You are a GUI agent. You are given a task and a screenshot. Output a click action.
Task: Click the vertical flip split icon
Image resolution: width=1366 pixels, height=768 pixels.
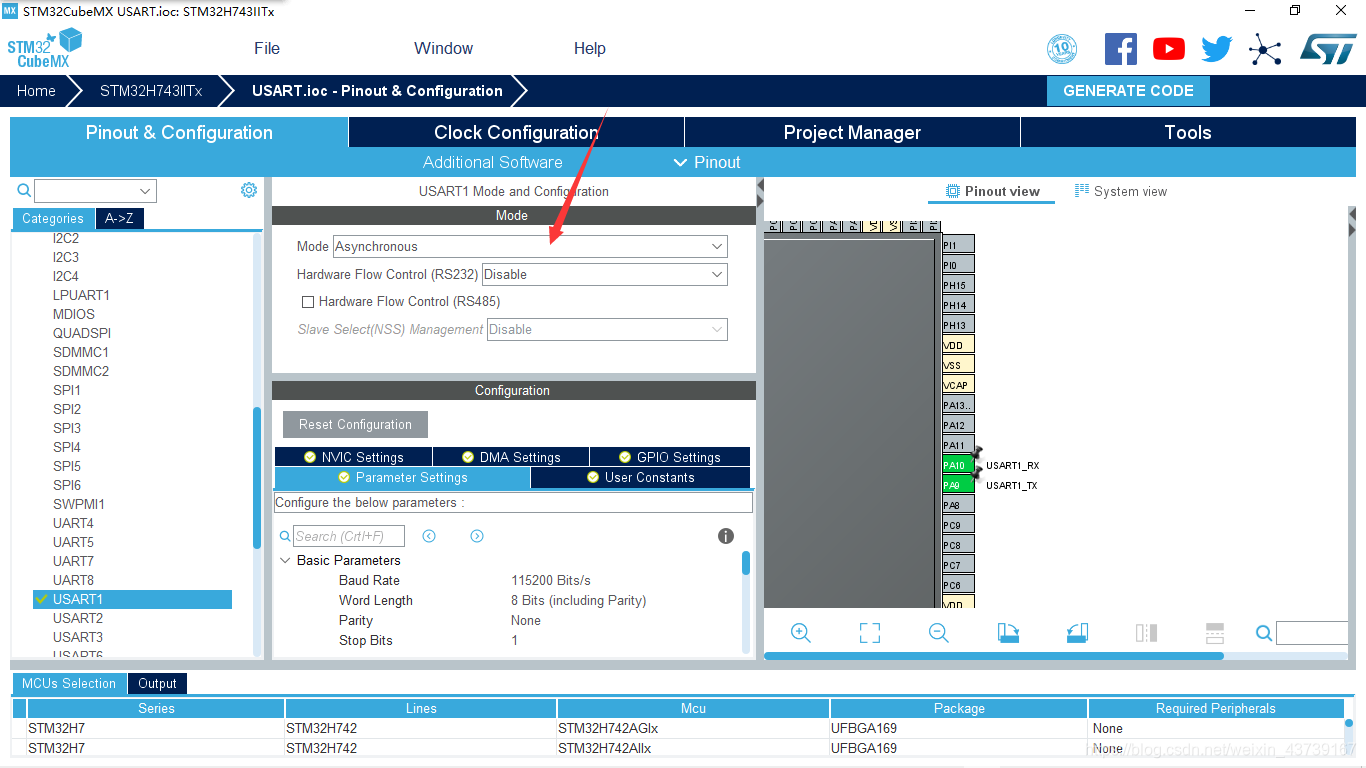pyautogui.click(x=1215, y=633)
